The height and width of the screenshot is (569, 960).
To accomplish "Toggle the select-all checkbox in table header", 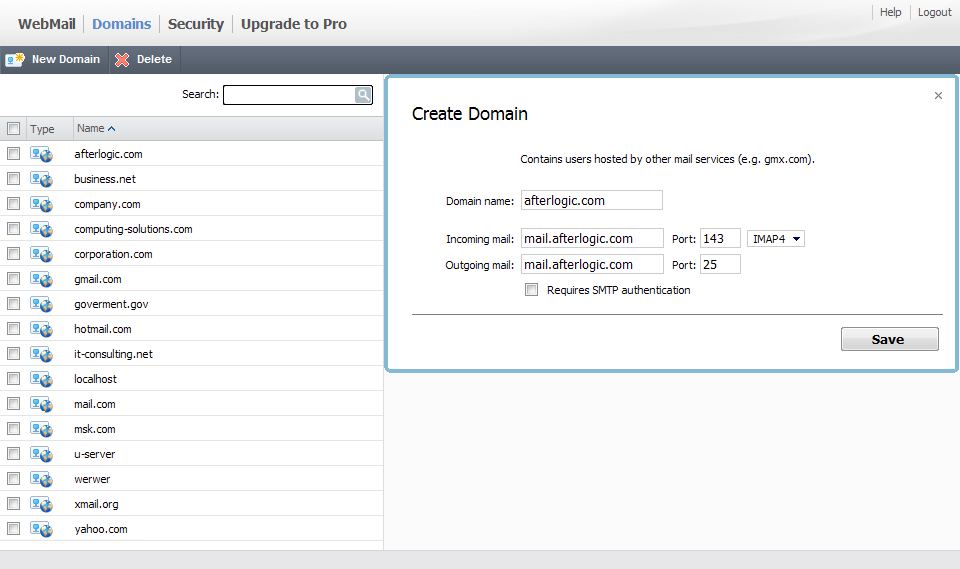I will coord(14,129).
